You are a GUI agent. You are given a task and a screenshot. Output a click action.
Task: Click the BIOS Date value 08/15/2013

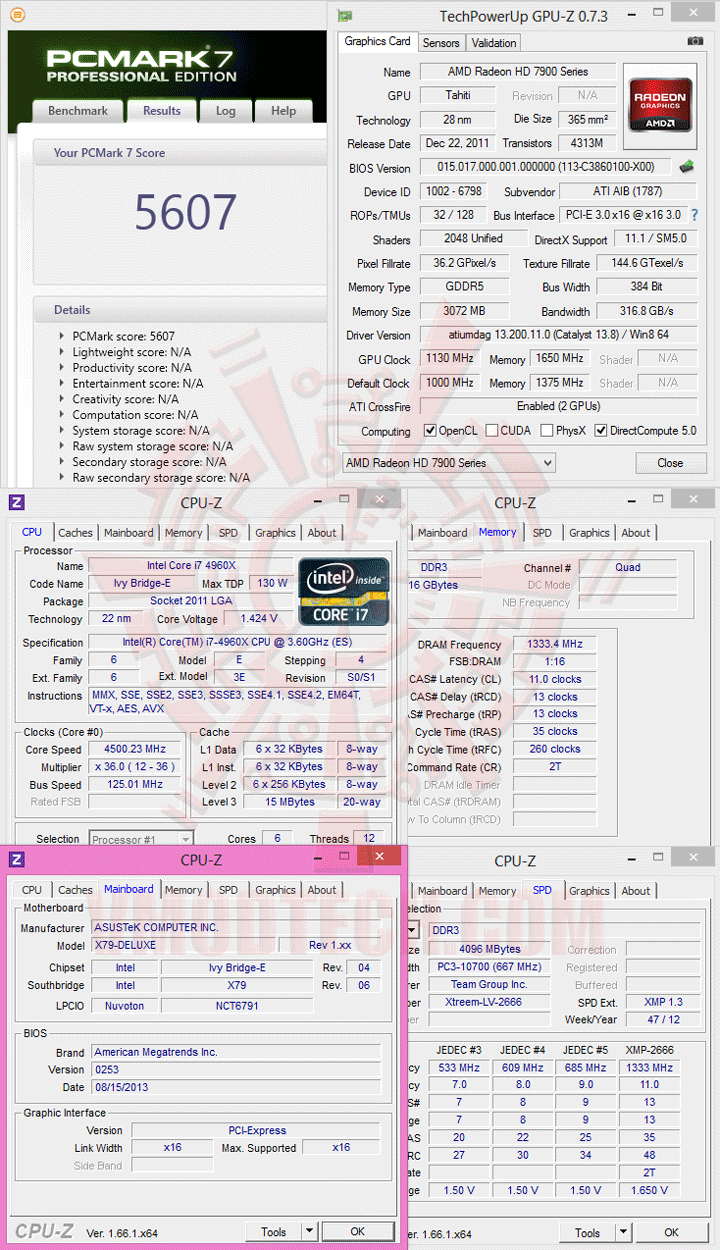[236, 1087]
